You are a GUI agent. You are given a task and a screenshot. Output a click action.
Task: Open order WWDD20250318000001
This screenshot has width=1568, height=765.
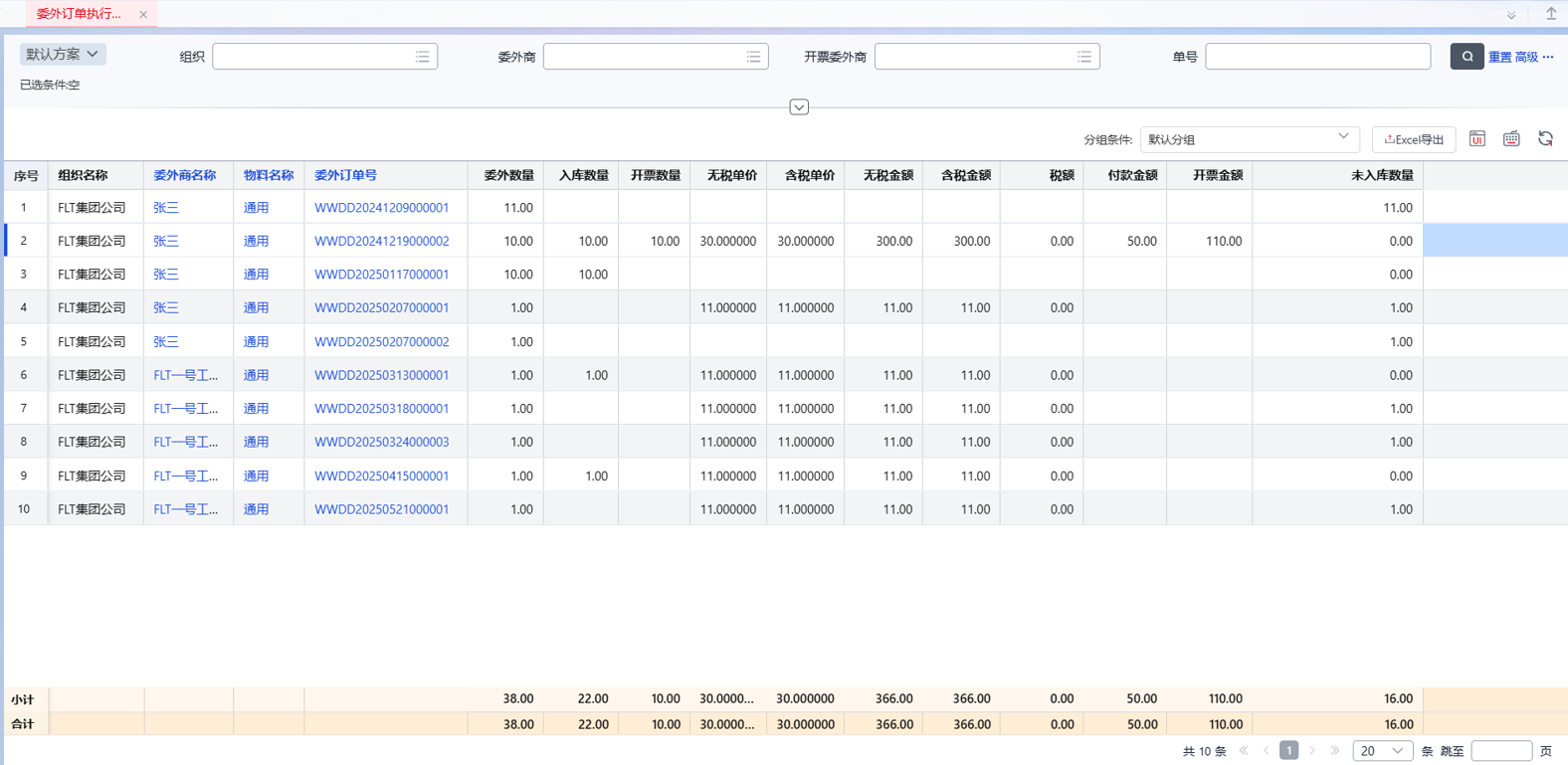click(x=381, y=409)
